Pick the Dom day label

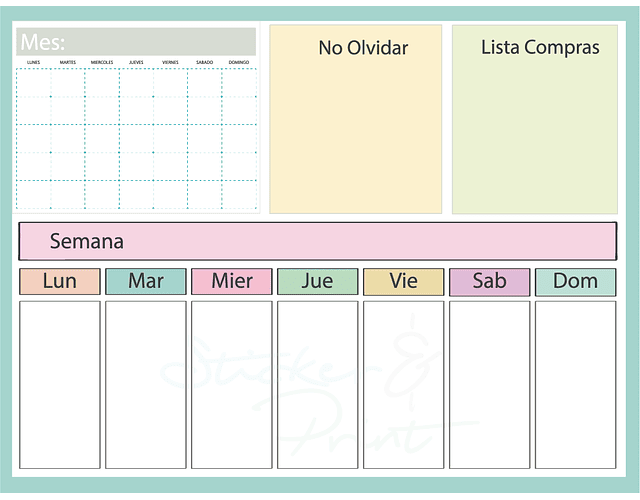point(575,281)
